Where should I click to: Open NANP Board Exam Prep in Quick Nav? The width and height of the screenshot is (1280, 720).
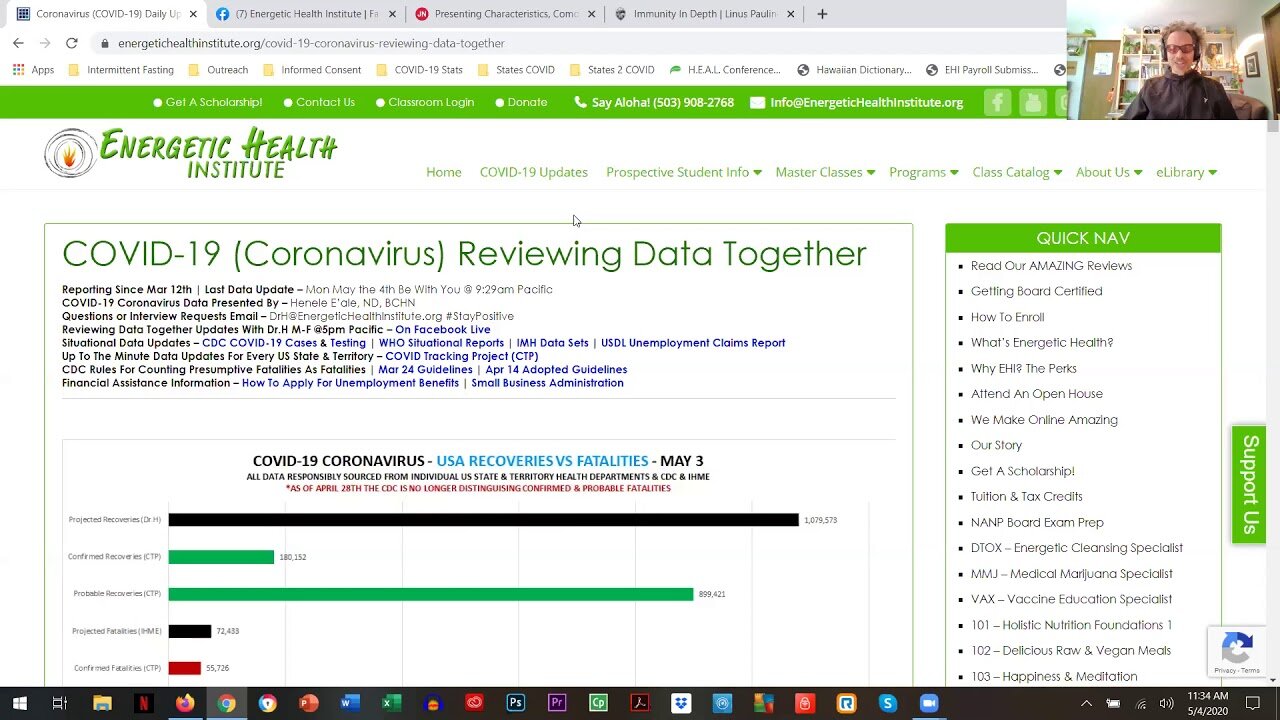coord(1037,522)
